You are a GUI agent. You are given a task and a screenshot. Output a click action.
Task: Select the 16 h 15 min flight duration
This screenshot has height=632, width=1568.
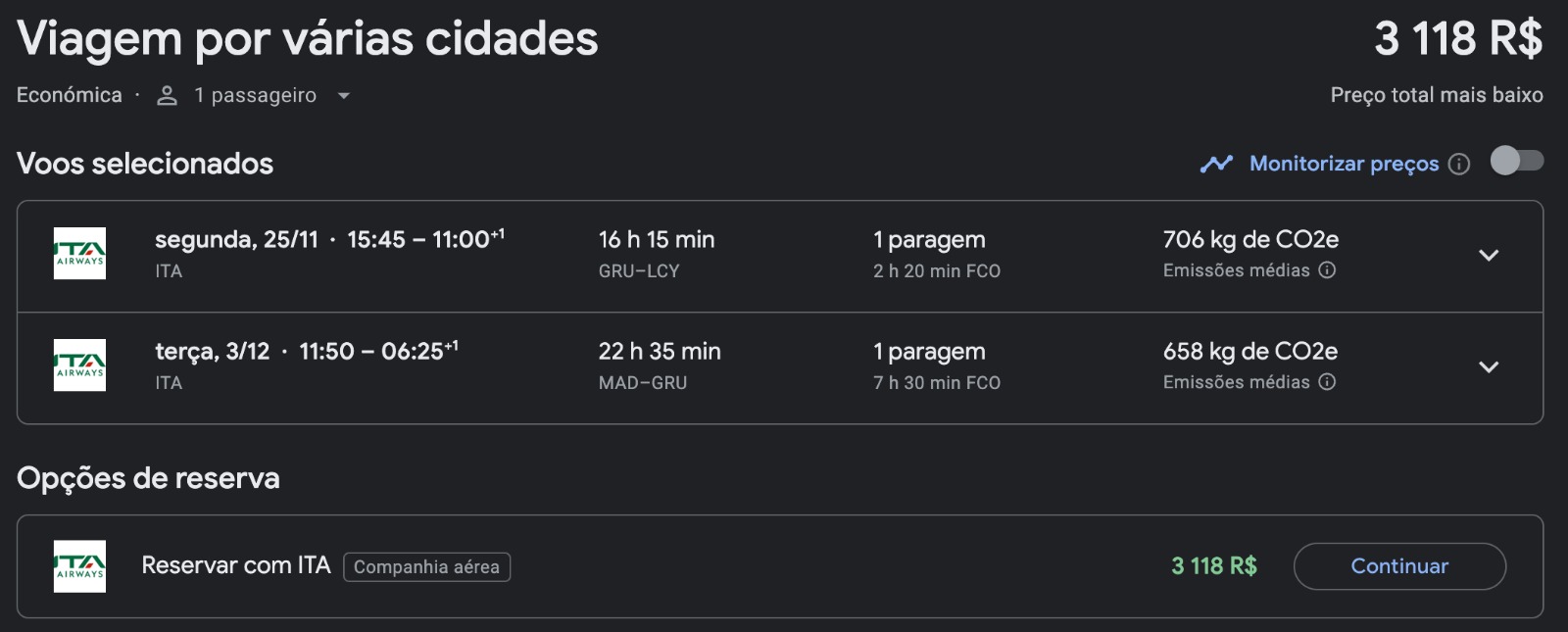[x=657, y=240]
